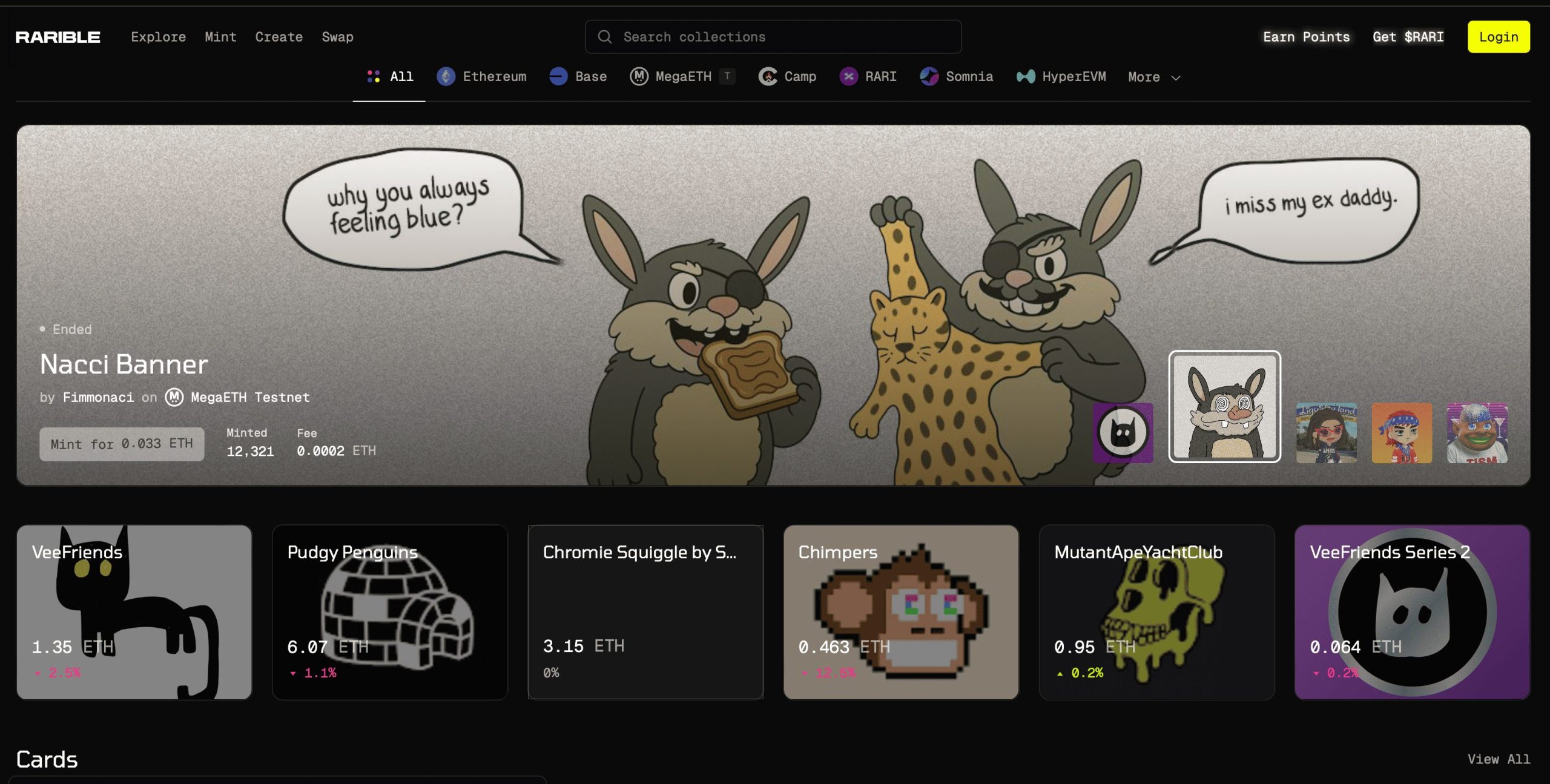Select the Base chain icon

point(558,76)
